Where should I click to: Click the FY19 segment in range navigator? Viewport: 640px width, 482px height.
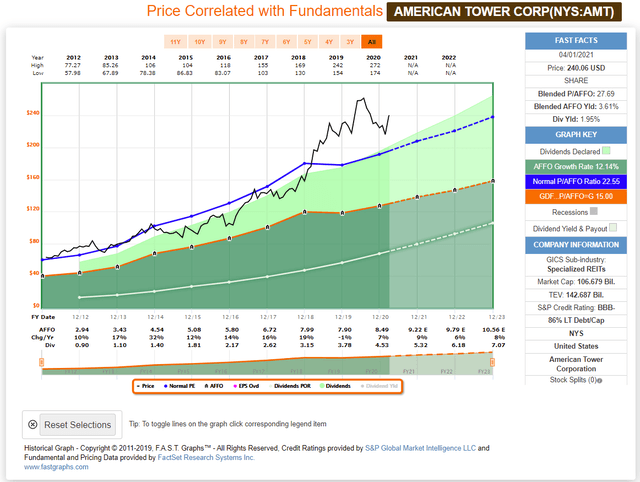tap(334, 372)
